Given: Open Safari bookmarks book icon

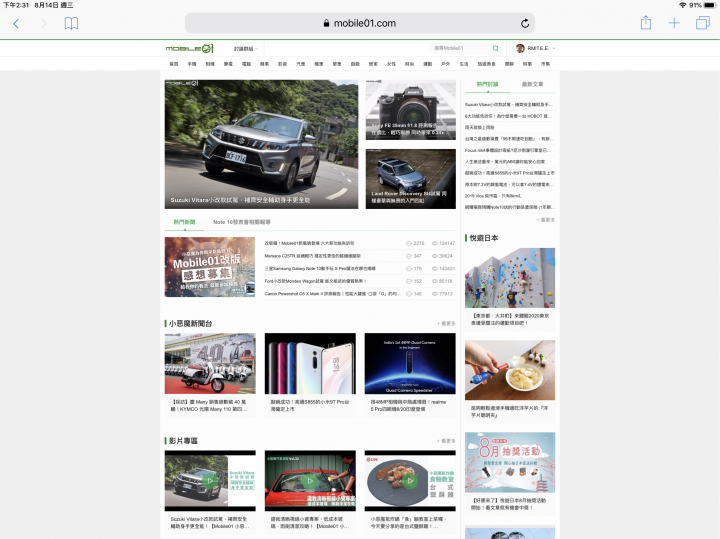Looking at the screenshot, I should coord(71,23).
